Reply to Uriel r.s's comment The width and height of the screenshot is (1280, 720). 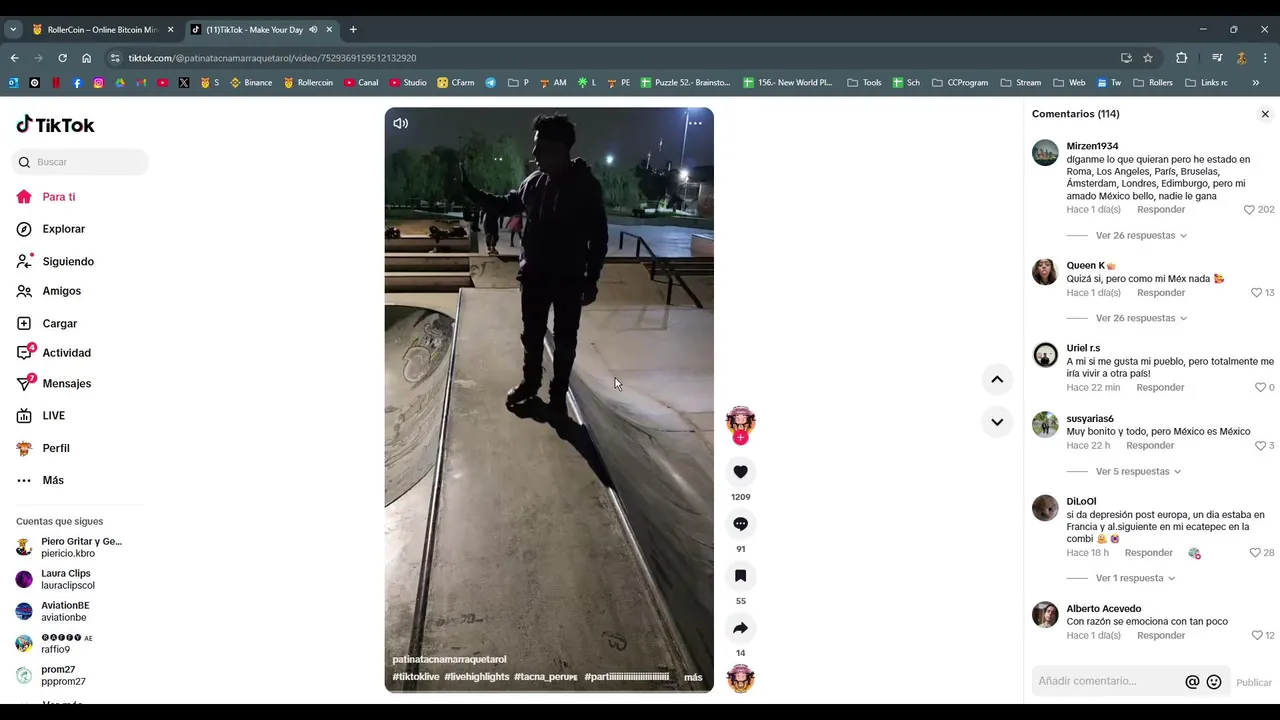click(1160, 387)
